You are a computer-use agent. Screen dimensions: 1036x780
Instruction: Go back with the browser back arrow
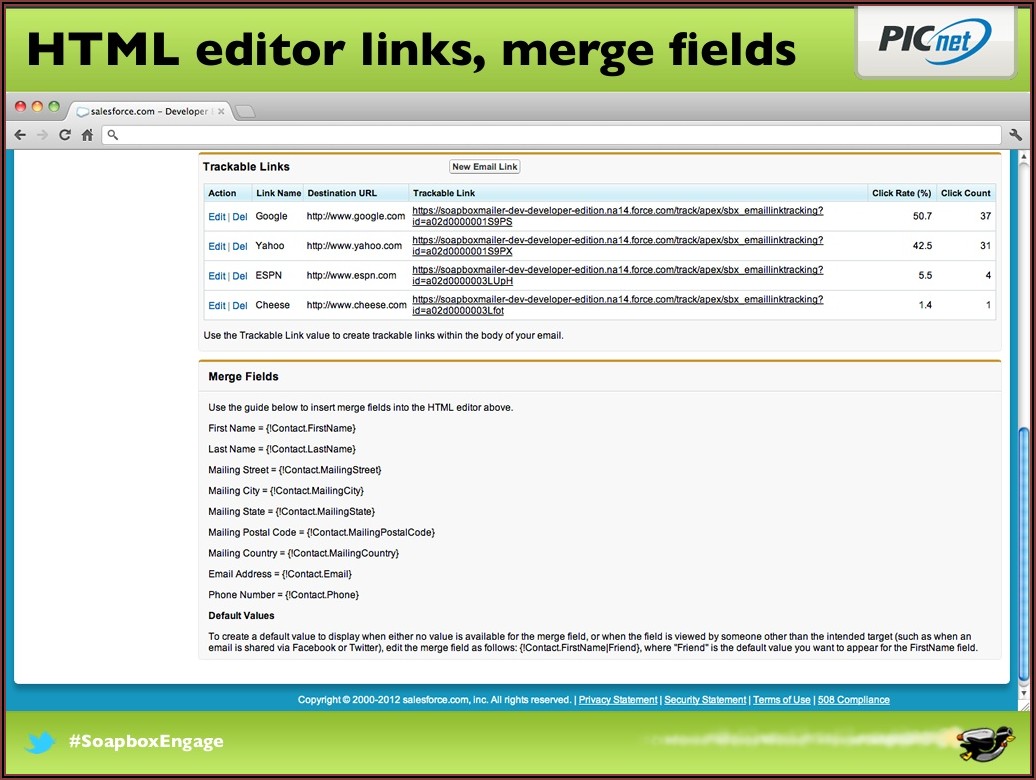[20, 135]
